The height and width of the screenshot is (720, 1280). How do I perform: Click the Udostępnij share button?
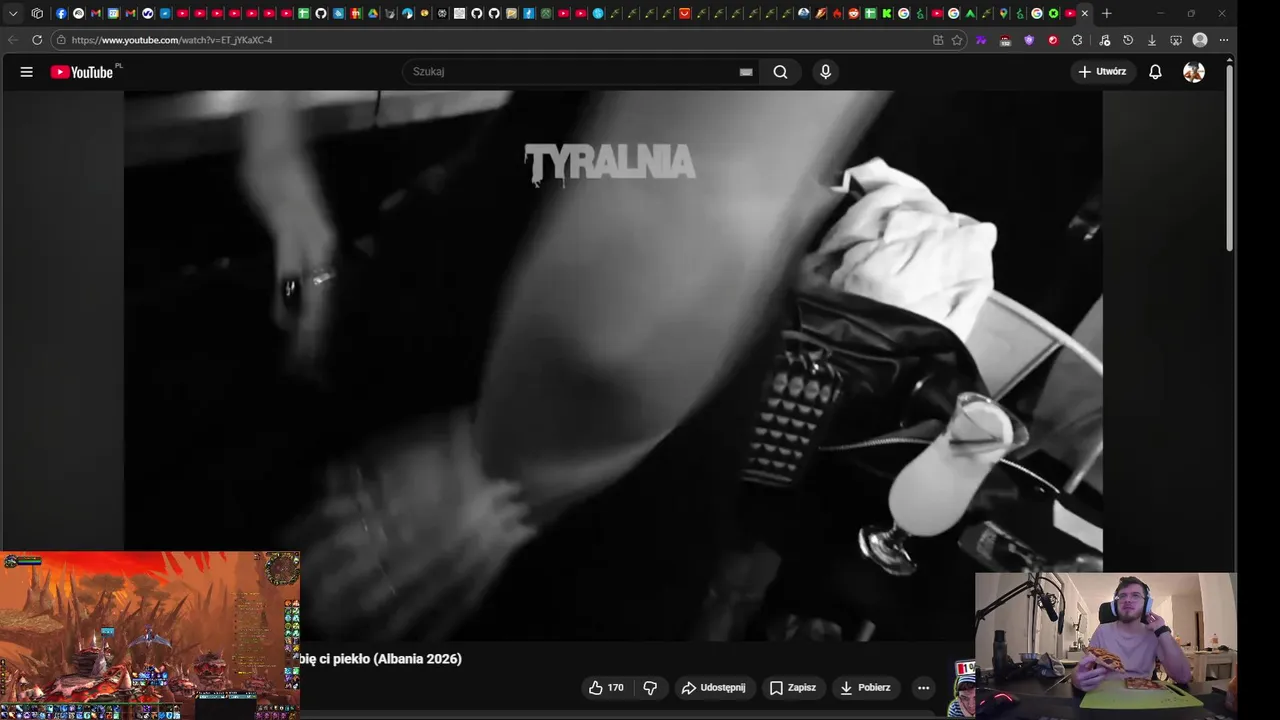(714, 688)
